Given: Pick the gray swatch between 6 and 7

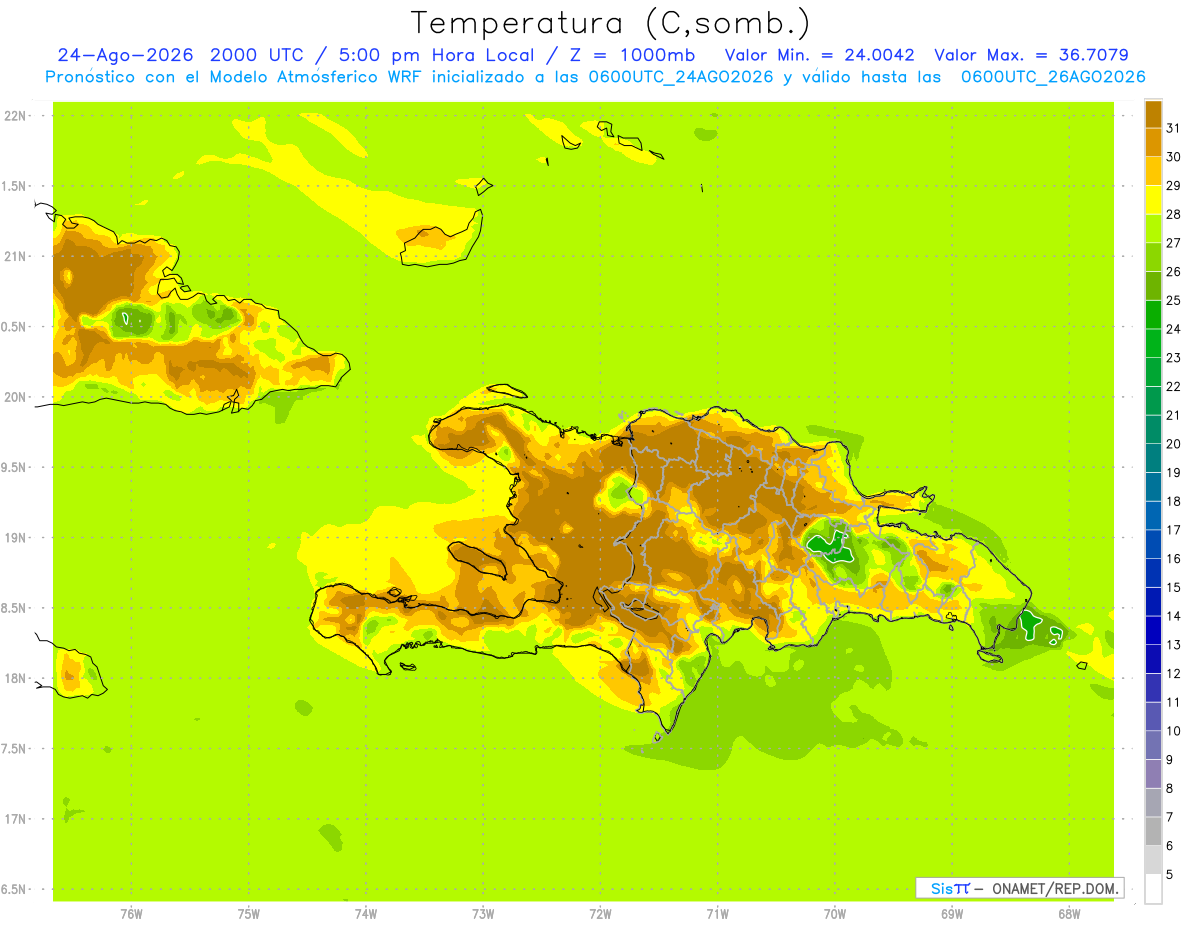Looking at the screenshot, I should click(x=1153, y=832).
